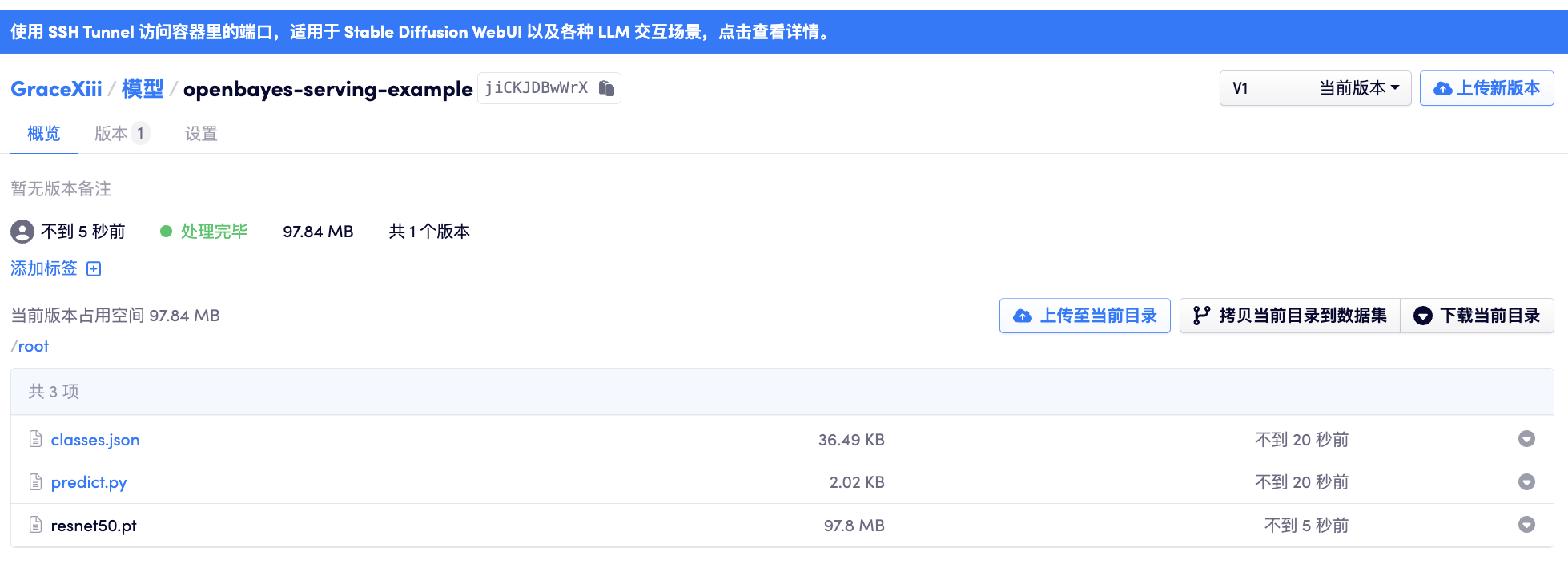This screenshot has height=580, width=1568.
Task: Click the file icon beside classes.json
Action: click(x=35, y=439)
